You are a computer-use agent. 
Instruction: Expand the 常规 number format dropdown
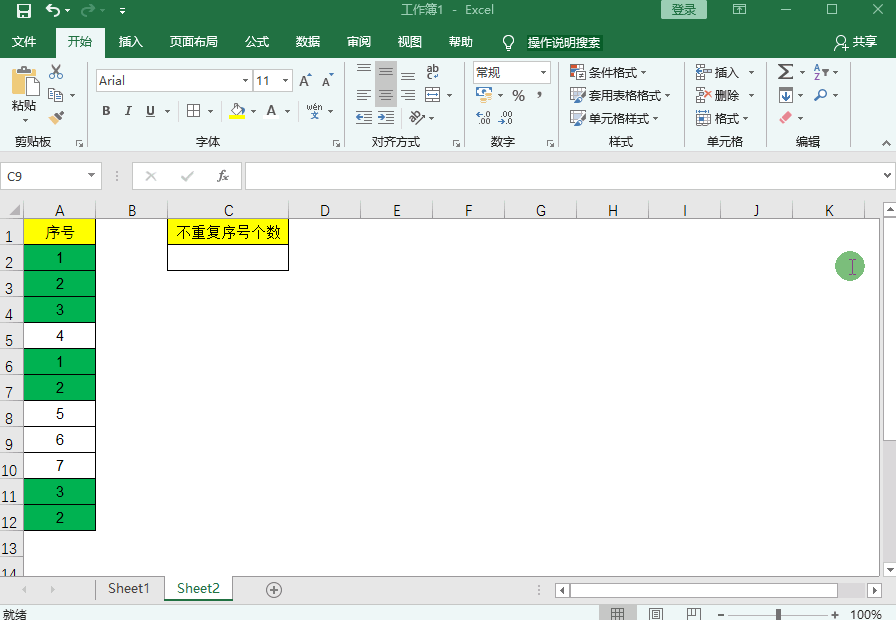tap(544, 72)
